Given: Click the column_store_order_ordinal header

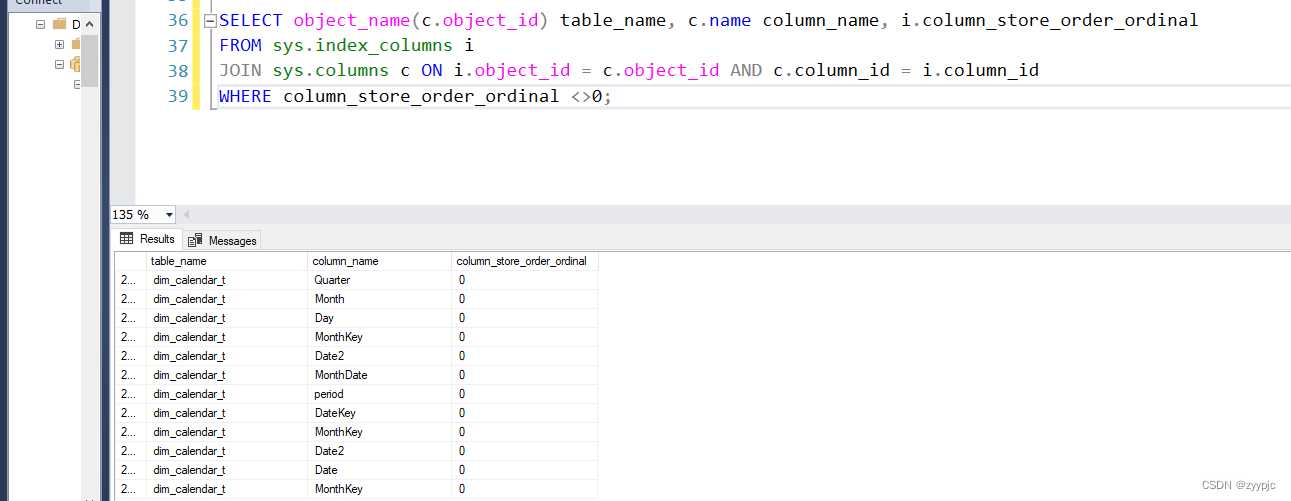Looking at the screenshot, I should tap(525, 261).
